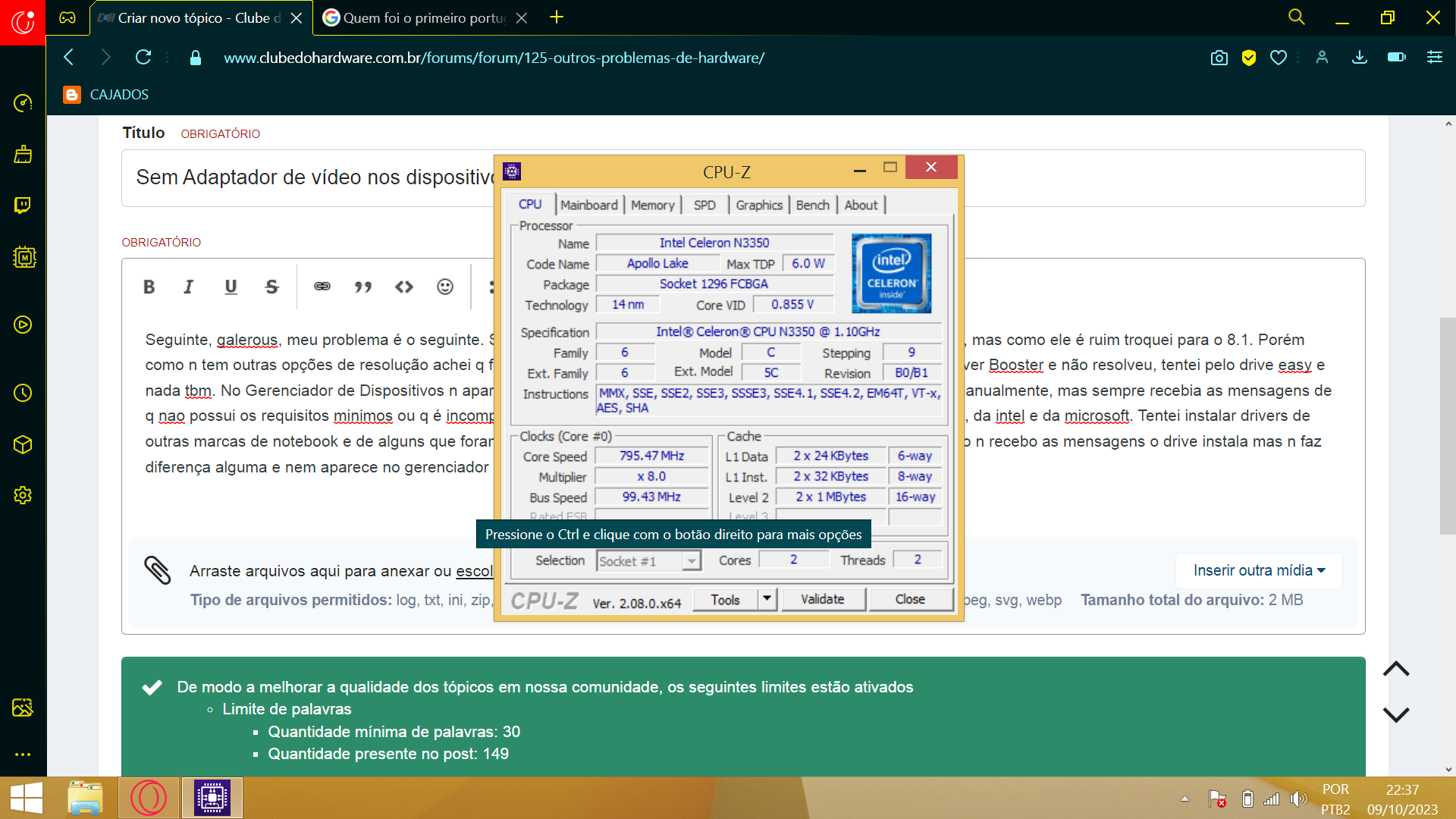The image size is (1456, 819).
Task: Apply bold formatting in editor
Action: pos(149,287)
